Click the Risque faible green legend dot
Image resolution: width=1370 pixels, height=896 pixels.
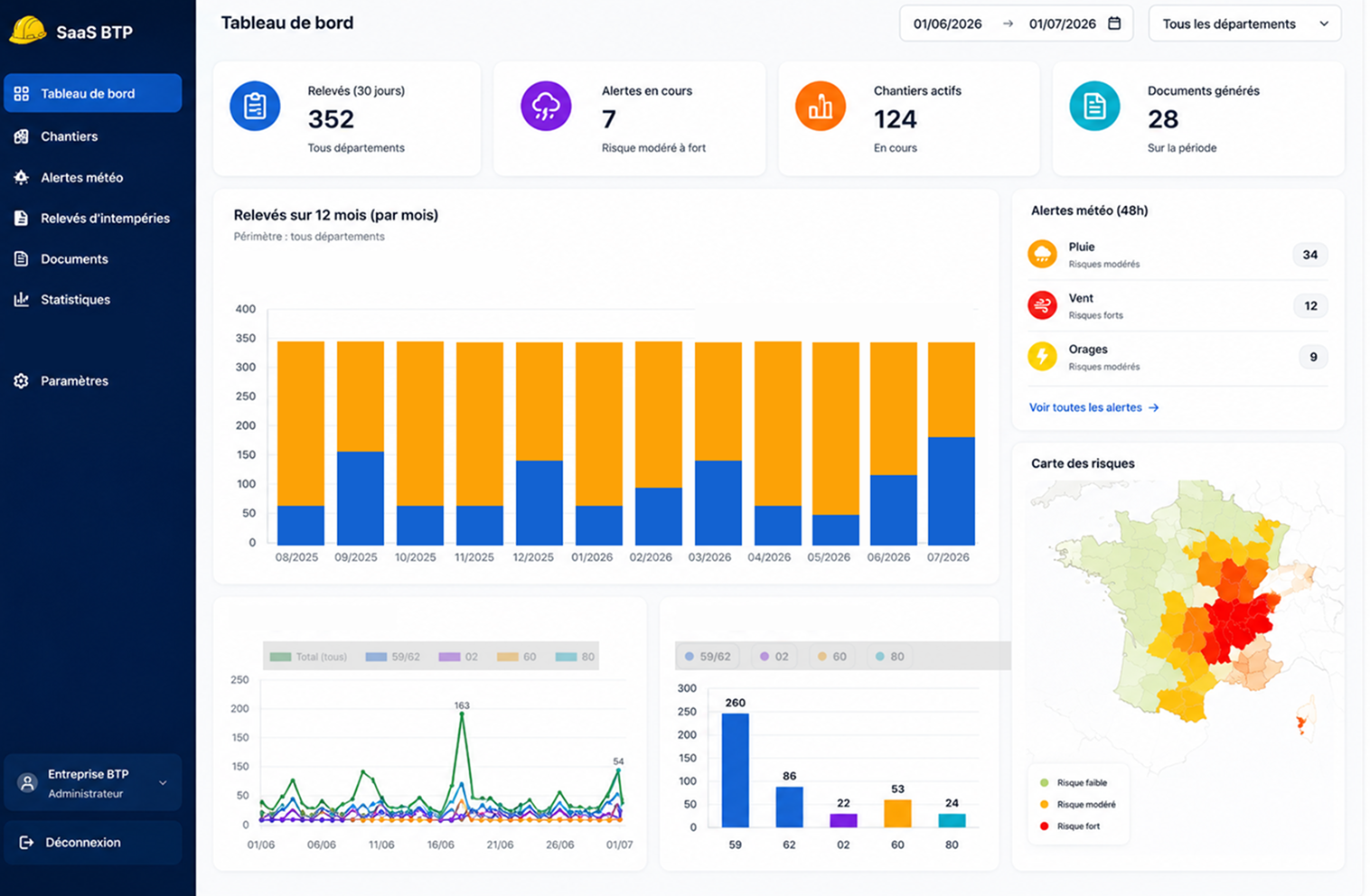coord(1045,783)
